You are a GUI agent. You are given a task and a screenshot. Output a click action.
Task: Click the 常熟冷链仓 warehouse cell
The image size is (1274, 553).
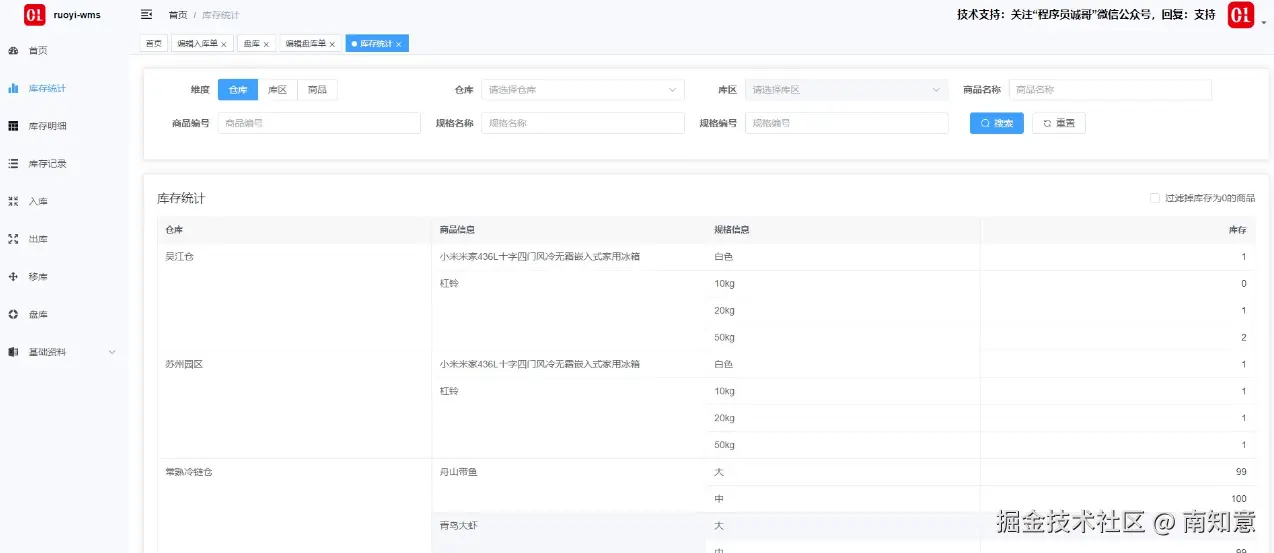click(294, 505)
